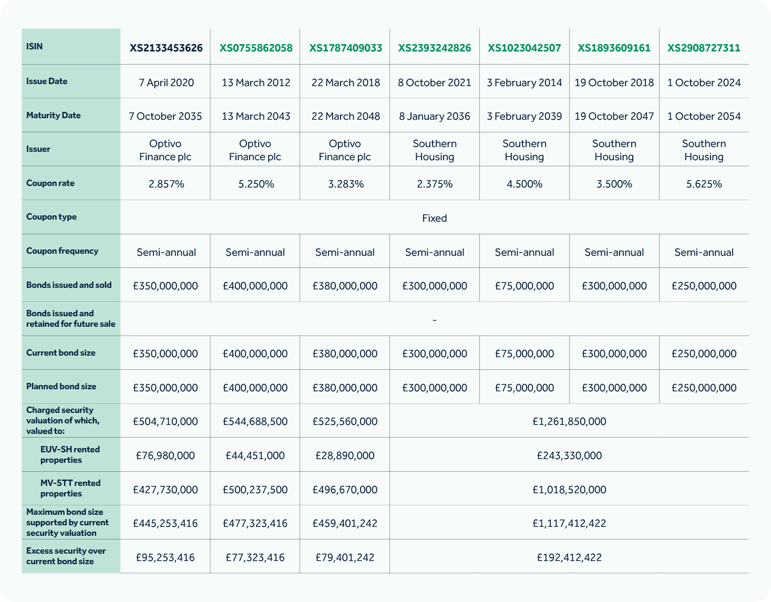Select the 1 October 2024 issue date cell
The height and width of the screenshot is (602, 771).
tap(704, 82)
